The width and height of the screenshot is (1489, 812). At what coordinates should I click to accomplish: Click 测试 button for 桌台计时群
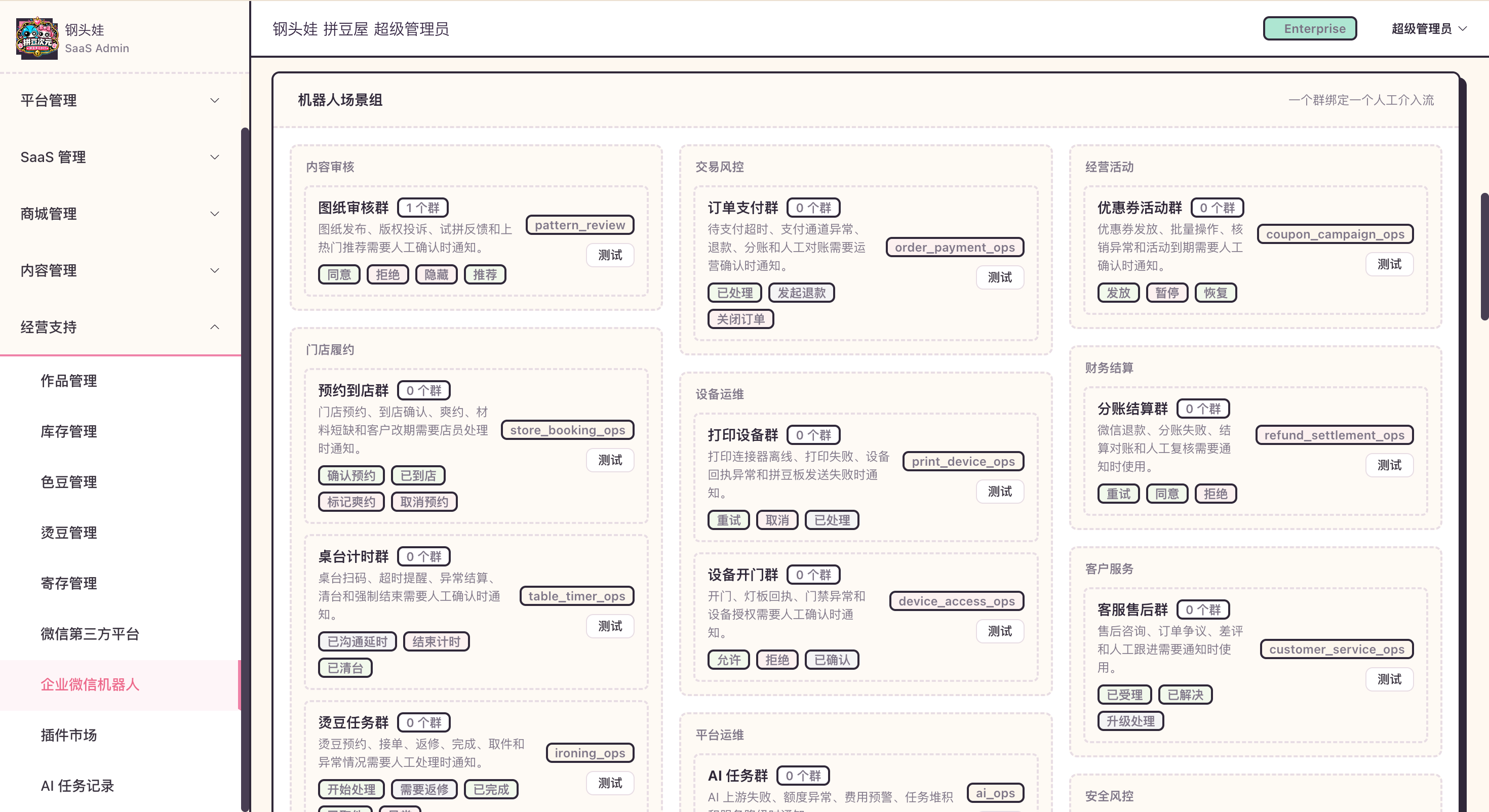click(610, 626)
